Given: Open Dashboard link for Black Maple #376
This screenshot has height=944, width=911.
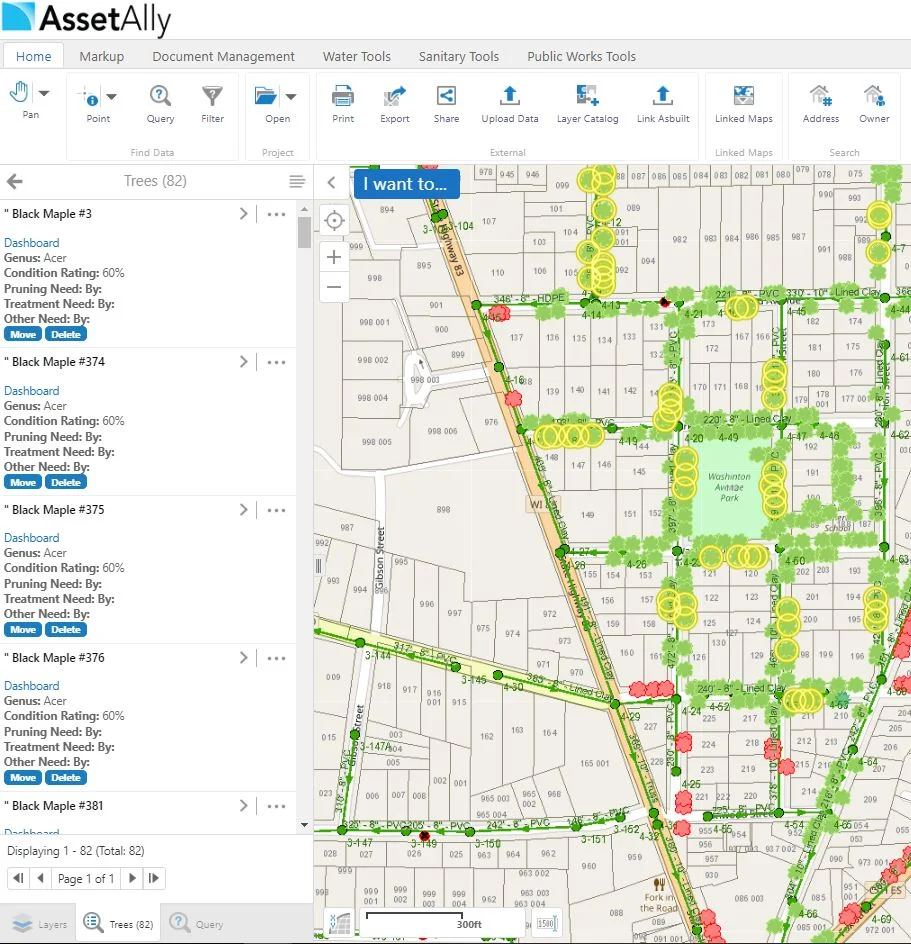Looking at the screenshot, I should (31, 686).
